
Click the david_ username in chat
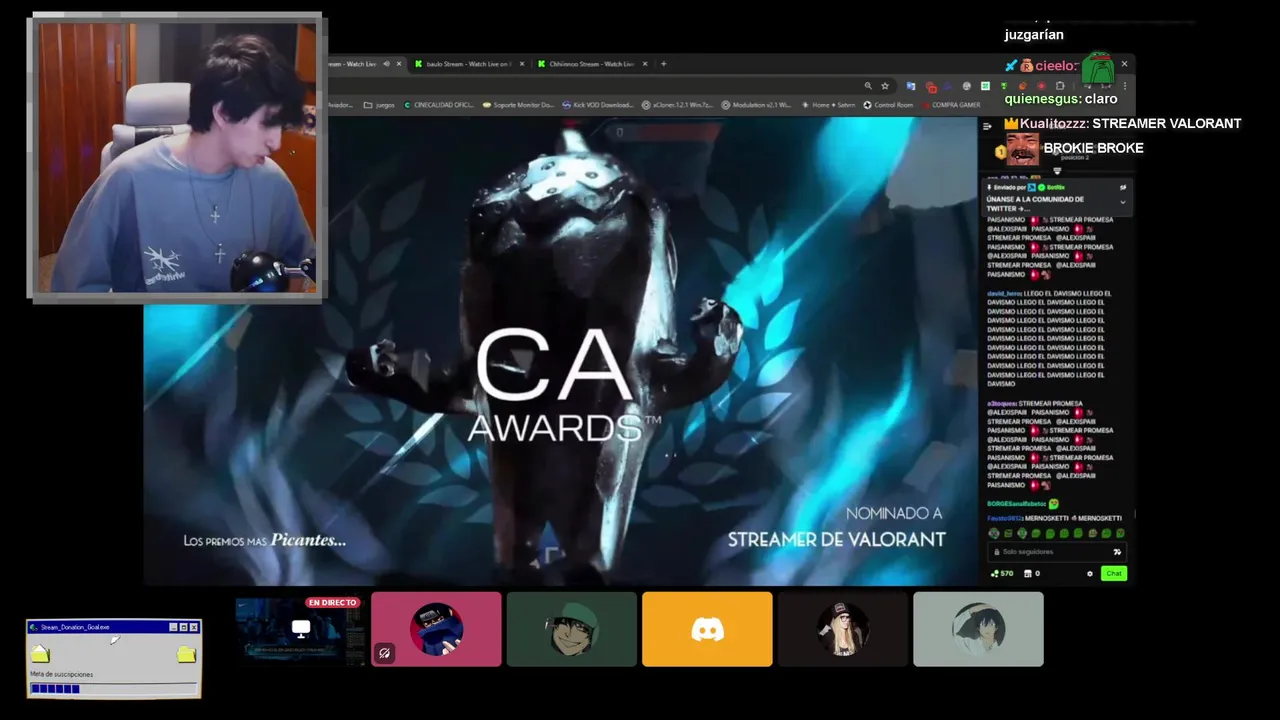point(1004,293)
